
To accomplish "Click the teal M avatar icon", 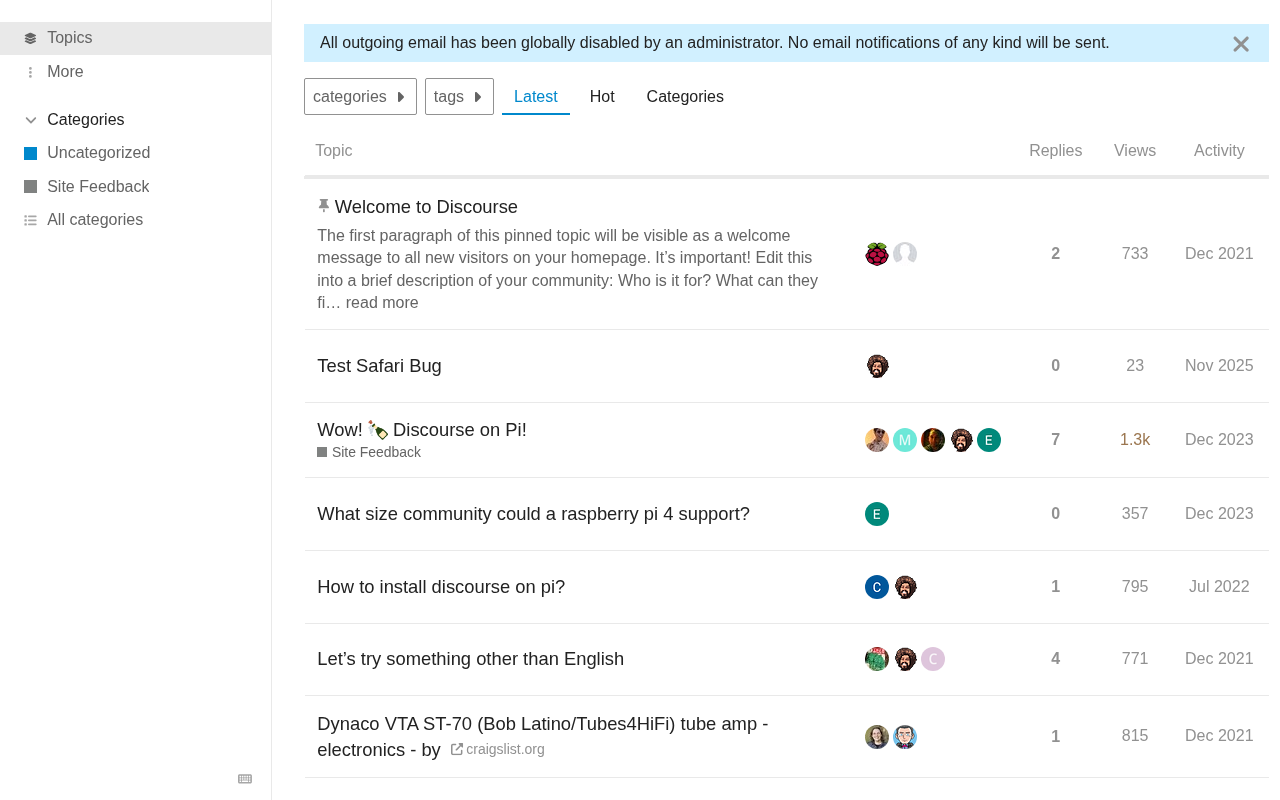I will [905, 440].
